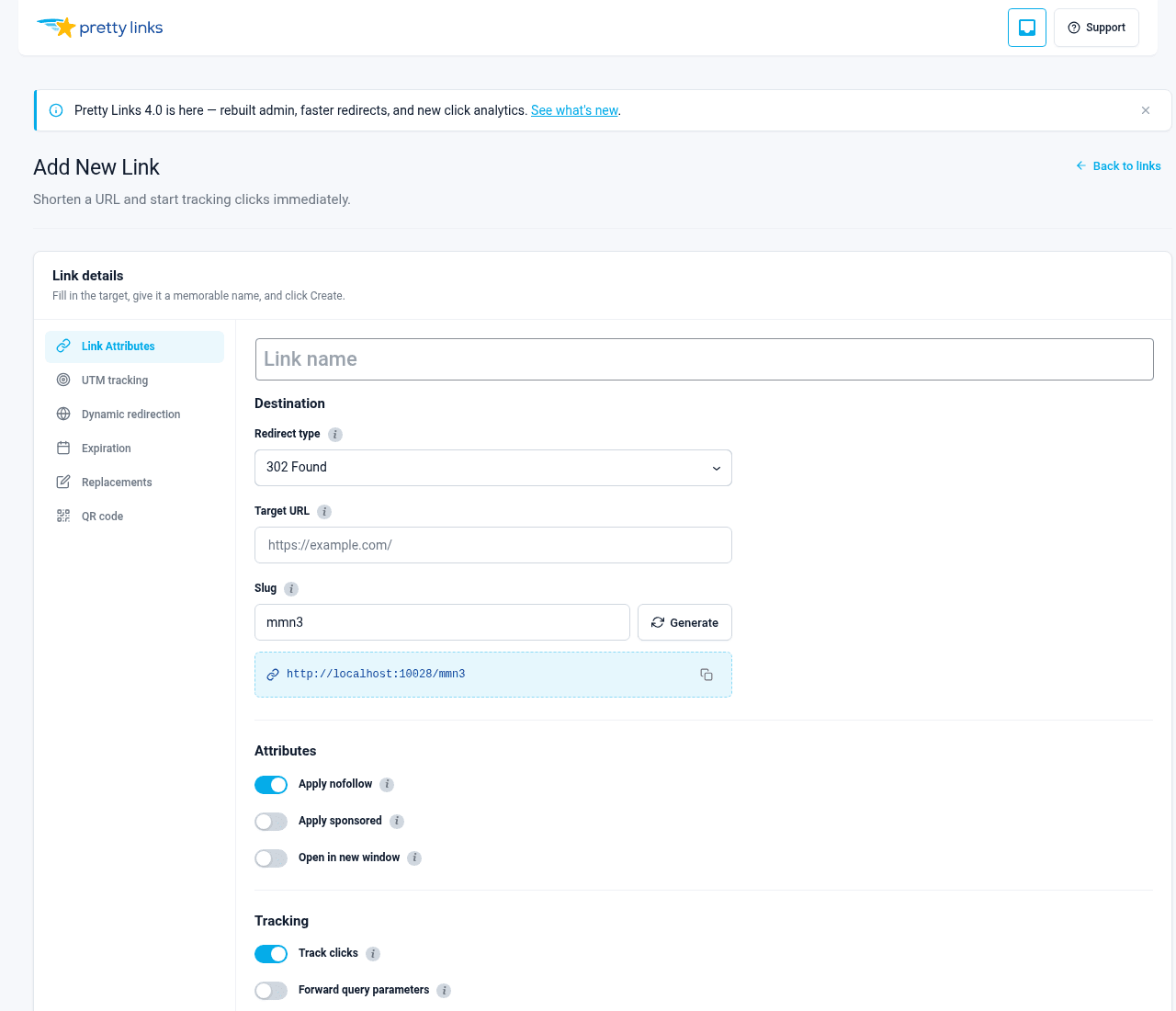Click the Apply sponsored info icon
The width and height of the screenshot is (1176, 1011).
pos(397,822)
